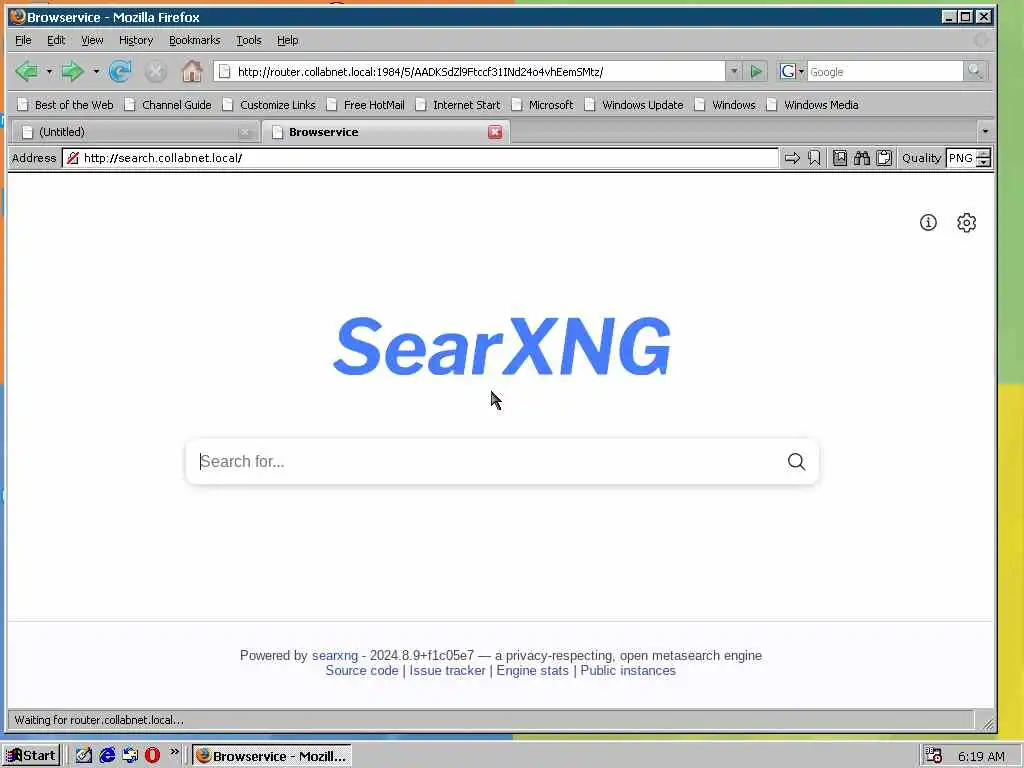Open Free HotMail bookmark
Image resolution: width=1024 pixels, height=768 pixels.
click(x=365, y=104)
